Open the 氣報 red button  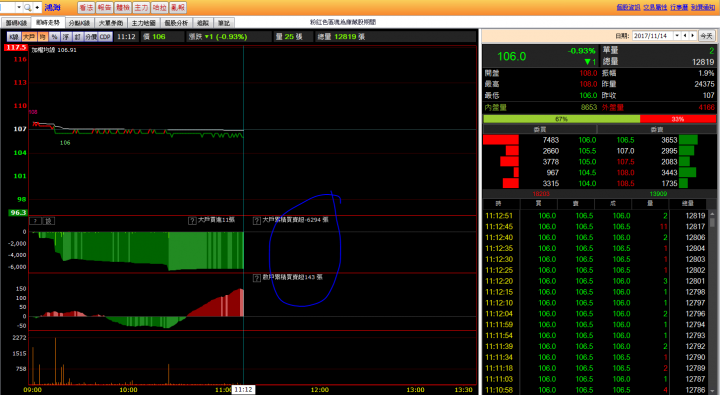178,7
